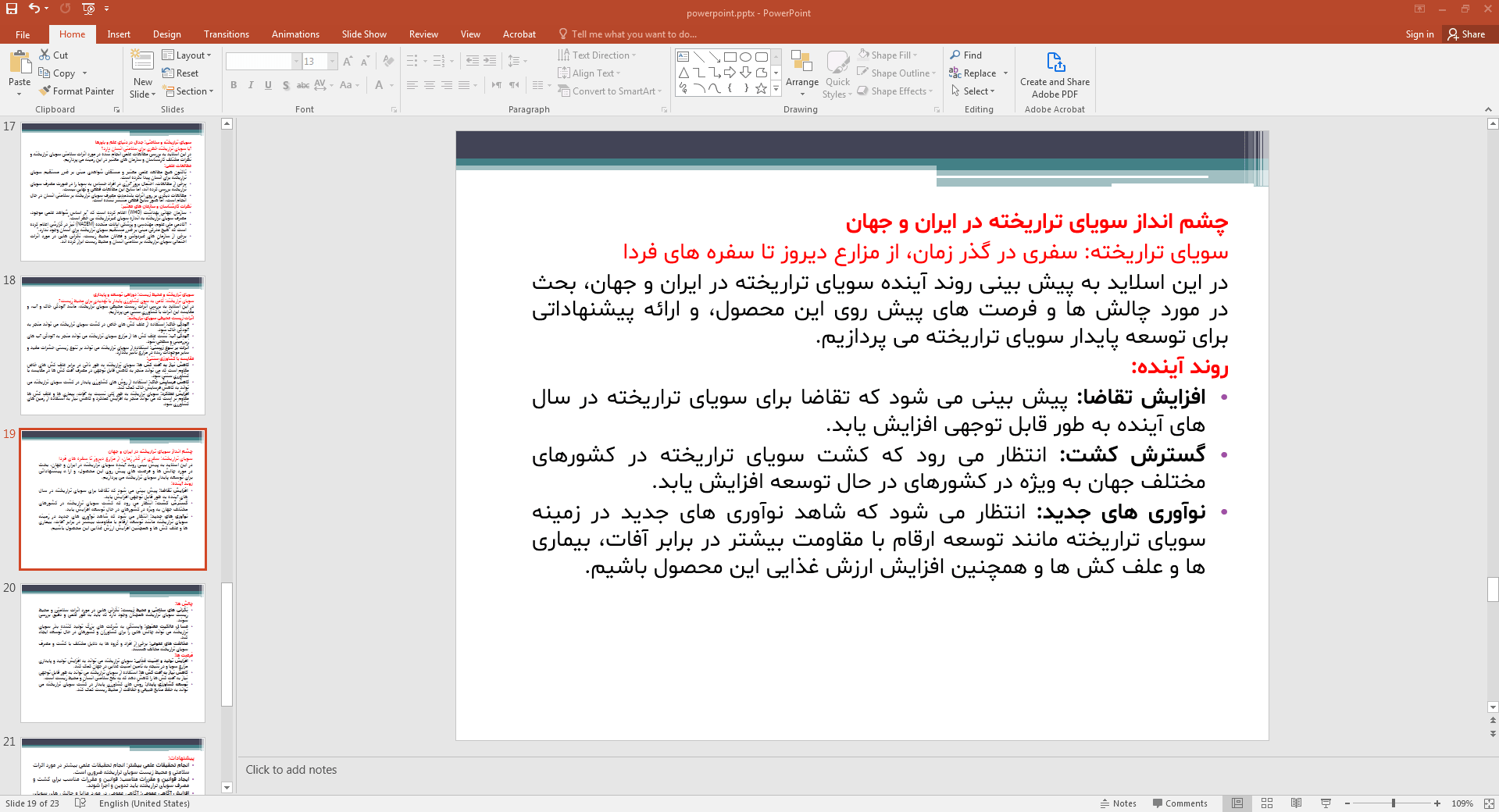
Task: Switch to Reading View icon
Action: click(1296, 803)
